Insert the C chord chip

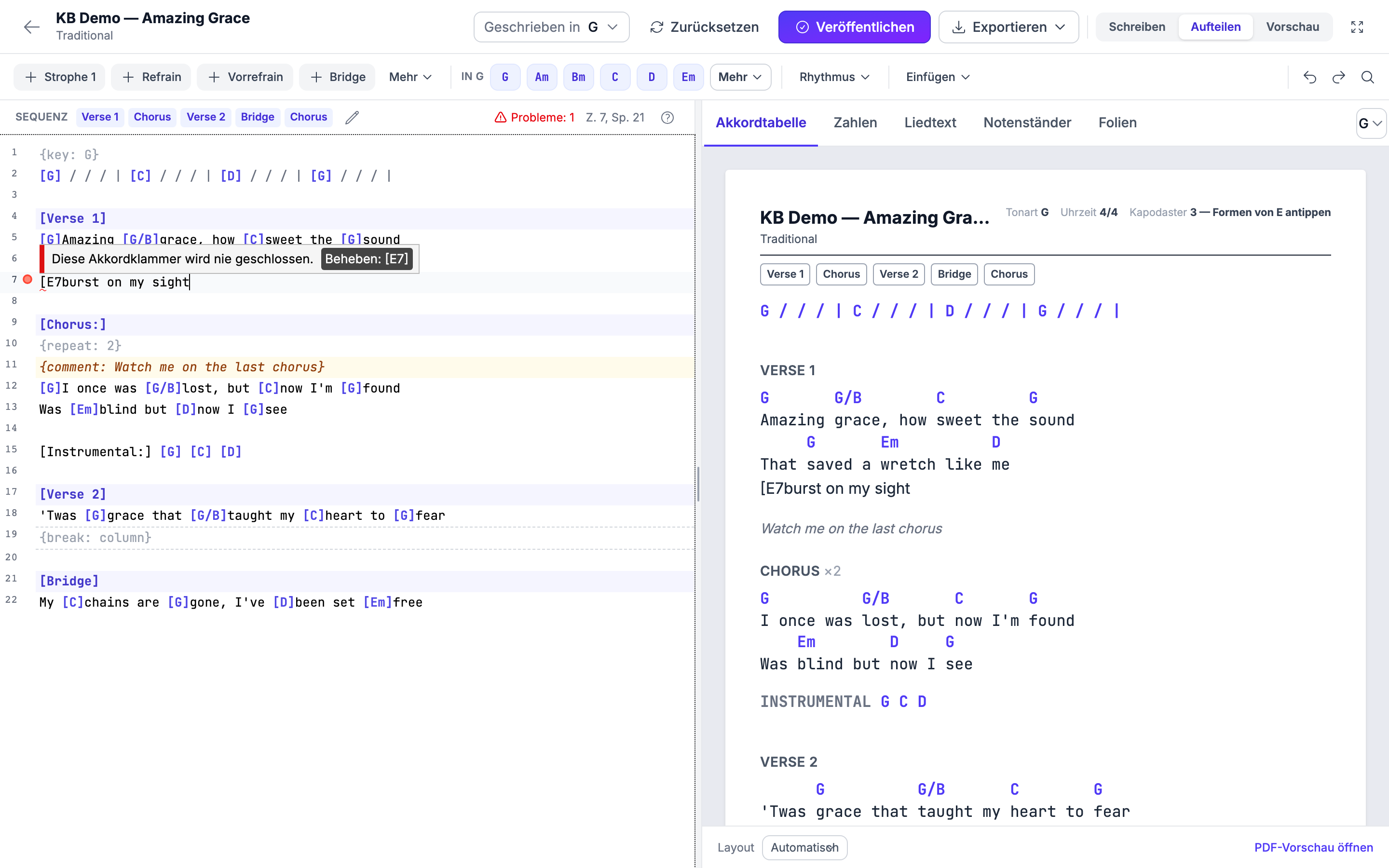tap(615, 77)
